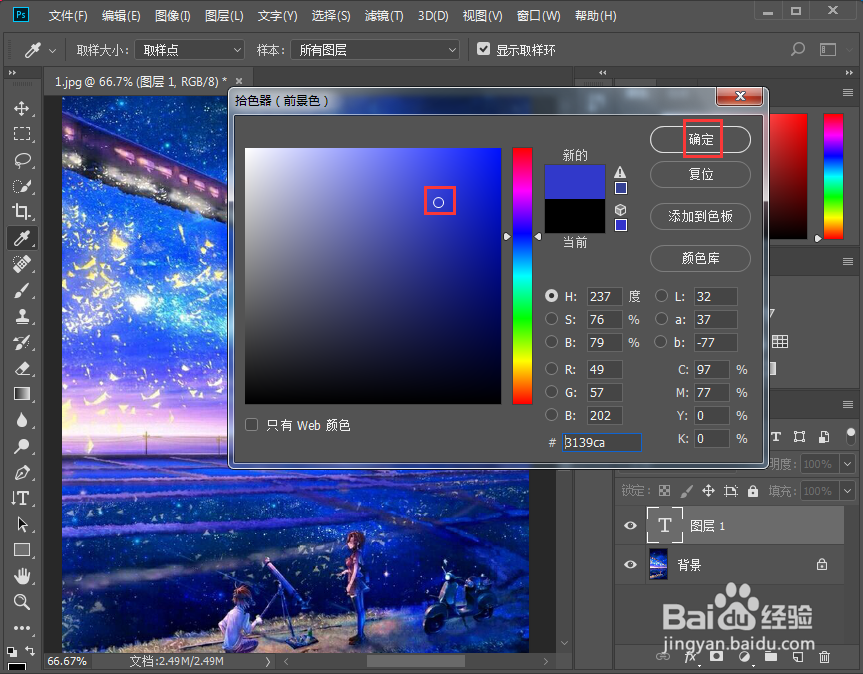Select the Move tool
The image size is (863, 674).
click(x=21, y=108)
